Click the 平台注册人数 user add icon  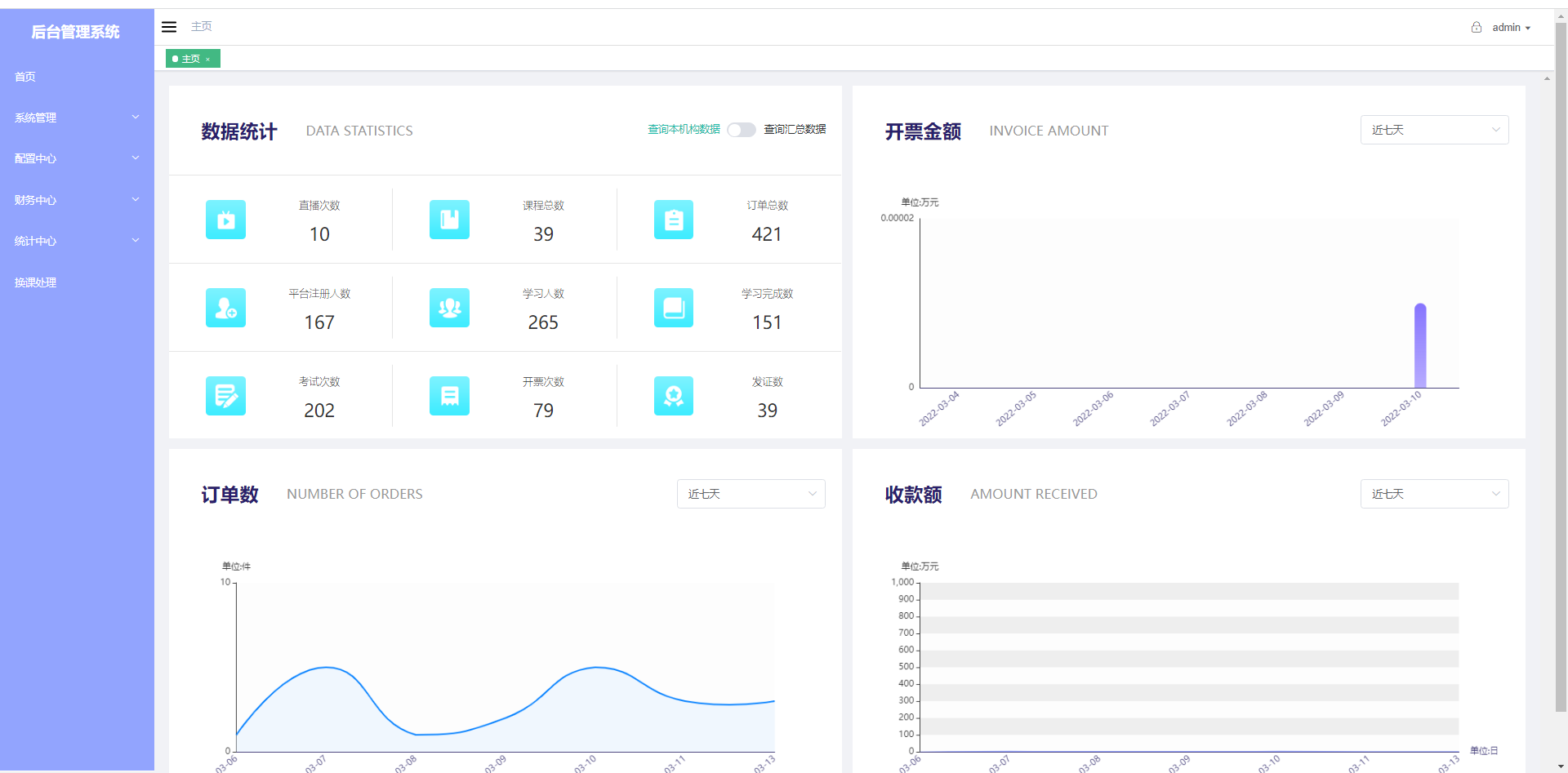[x=225, y=308]
